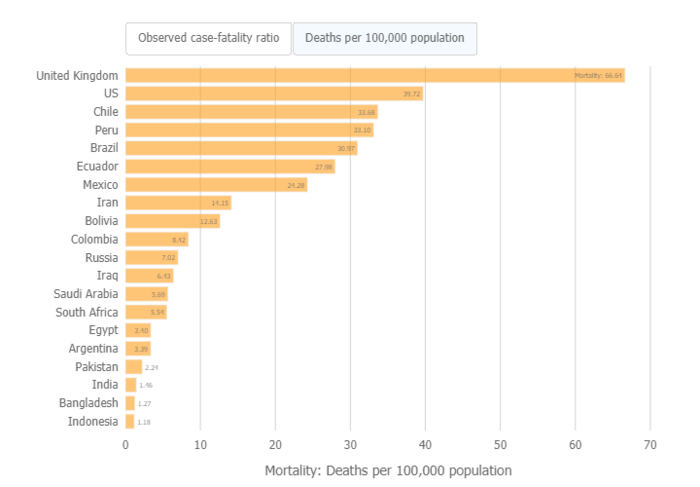Click the Chile bar

[x=251, y=112]
